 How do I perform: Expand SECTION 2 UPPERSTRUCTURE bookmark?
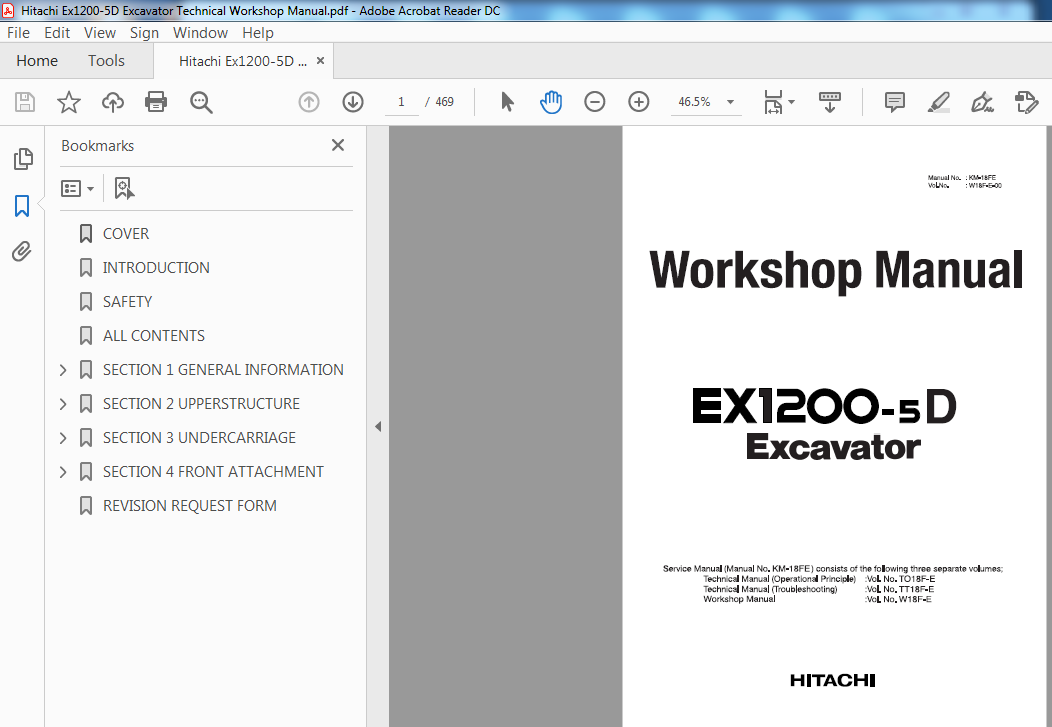(63, 404)
